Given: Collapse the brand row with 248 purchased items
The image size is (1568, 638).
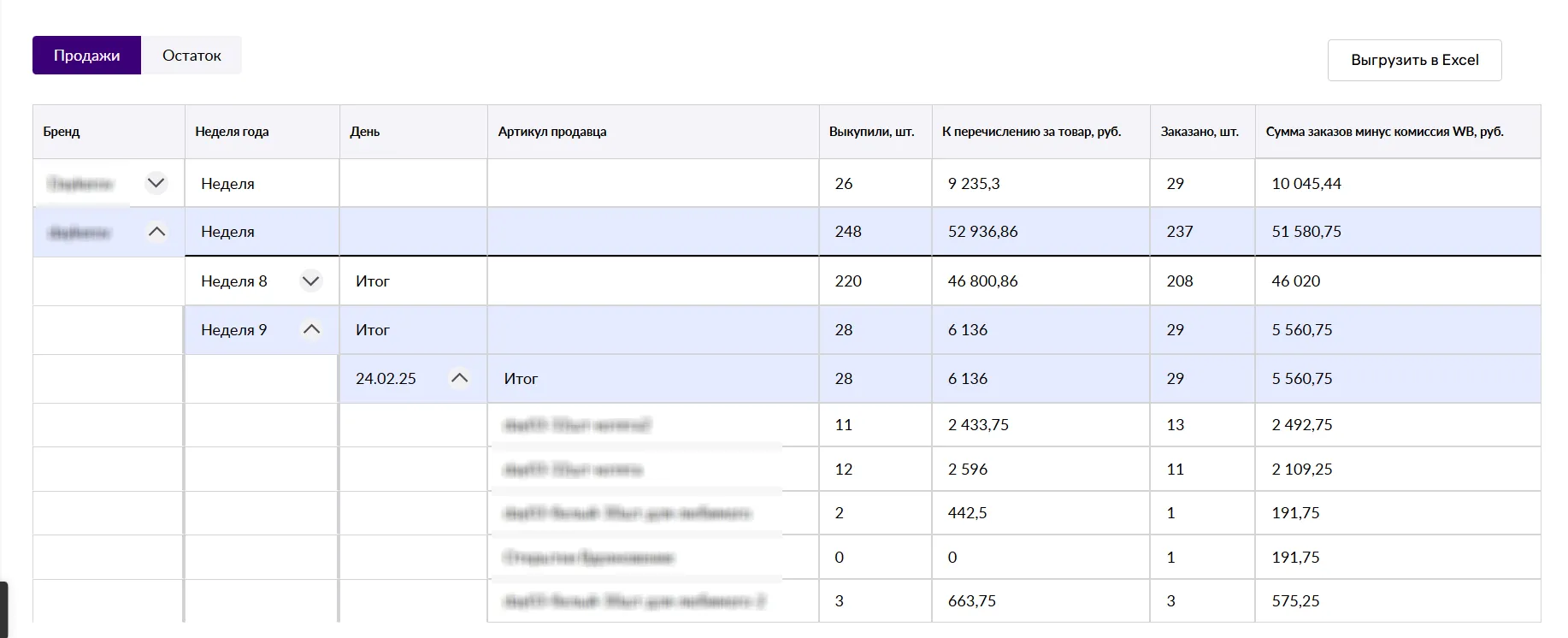Looking at the screenshot, I should coord(156,232).
